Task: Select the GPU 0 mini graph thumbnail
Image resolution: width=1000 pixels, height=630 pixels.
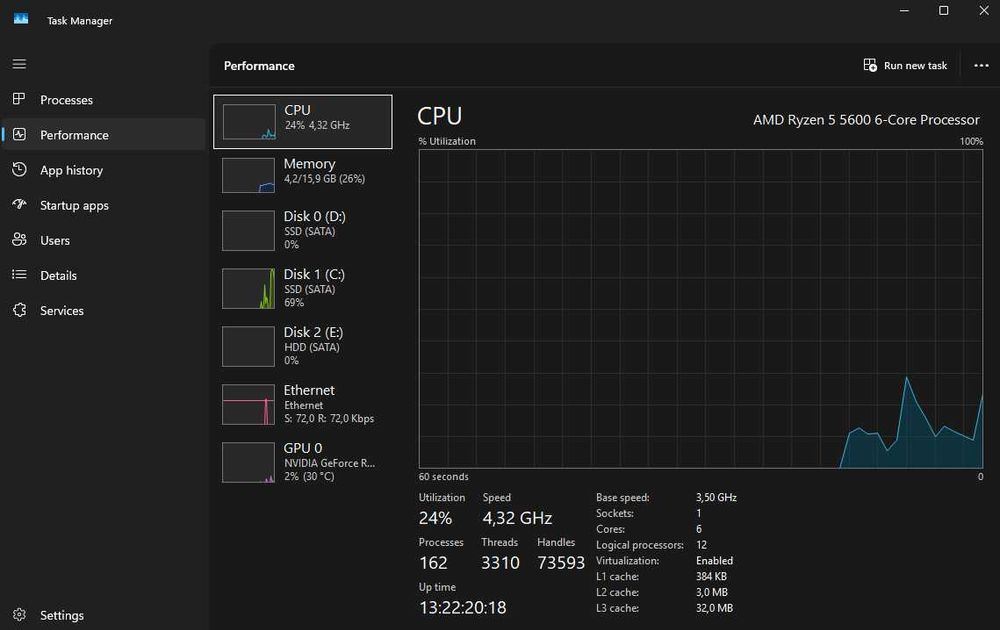Action: (249, 462)
